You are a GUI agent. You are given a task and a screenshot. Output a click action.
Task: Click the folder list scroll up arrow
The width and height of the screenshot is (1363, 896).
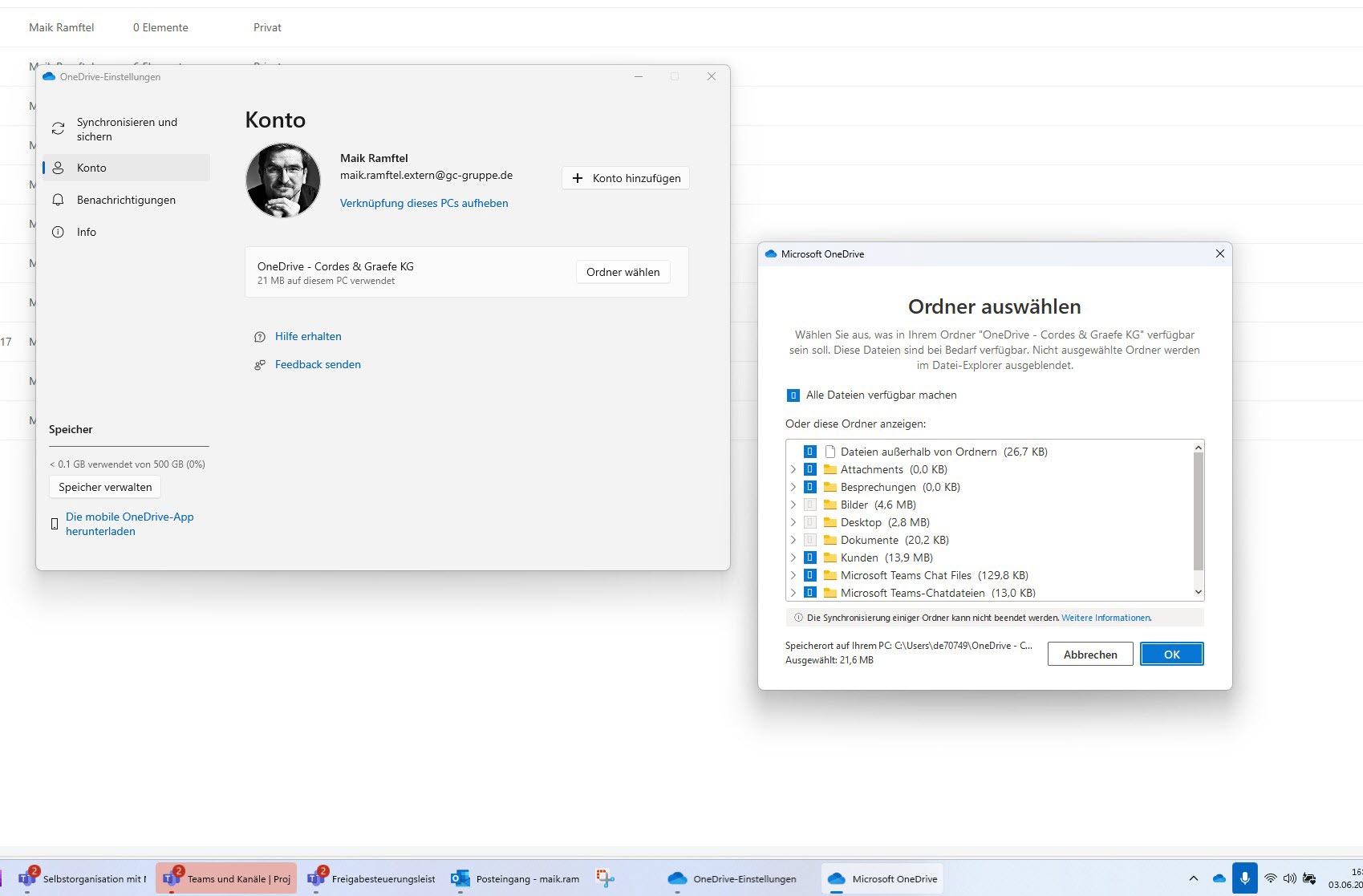(x=1199, y=448)
